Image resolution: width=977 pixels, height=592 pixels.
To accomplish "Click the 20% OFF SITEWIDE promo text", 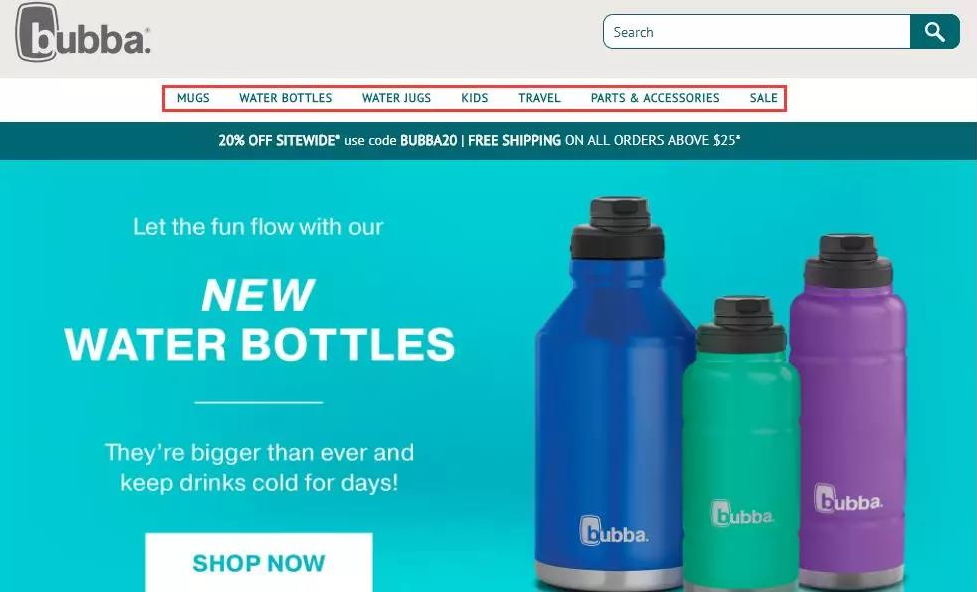I will click(279, 141).
